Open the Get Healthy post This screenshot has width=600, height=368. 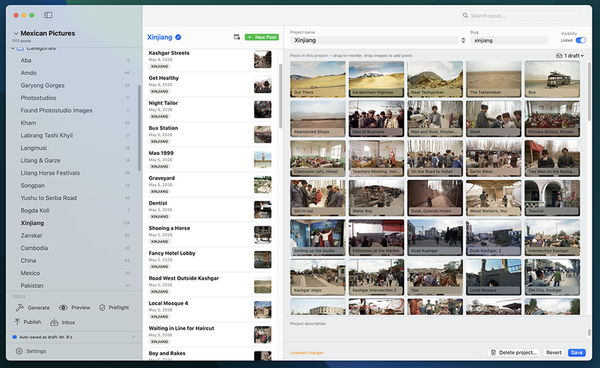click(210, 84)
